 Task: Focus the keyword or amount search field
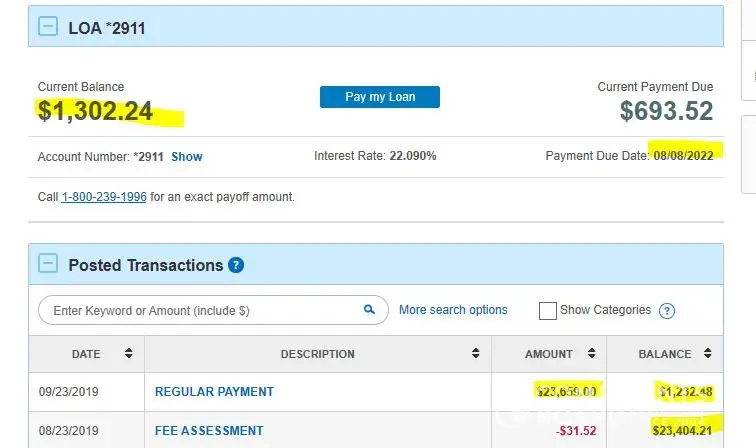[200, 311]
